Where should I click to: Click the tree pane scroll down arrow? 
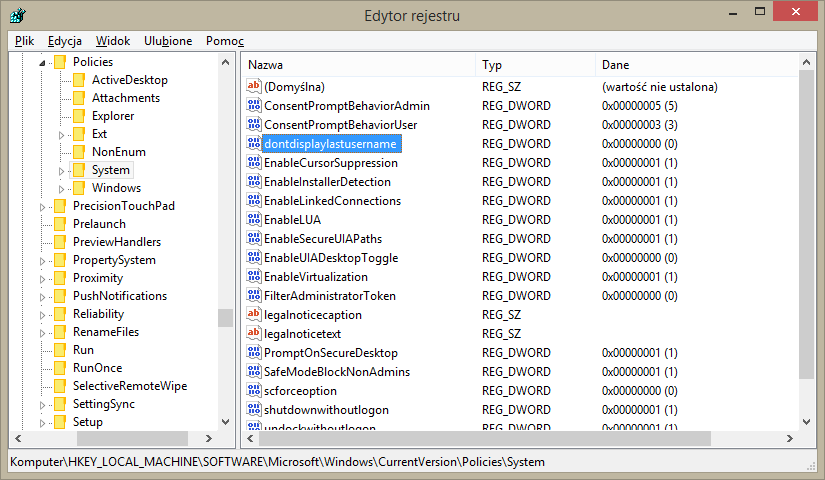coord(226,422)
